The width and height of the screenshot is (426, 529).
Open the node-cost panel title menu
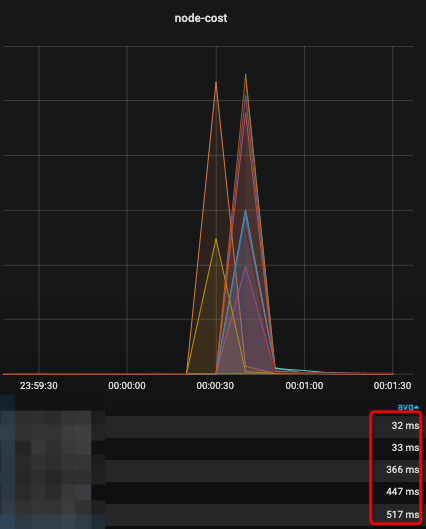tap(201, 18)
